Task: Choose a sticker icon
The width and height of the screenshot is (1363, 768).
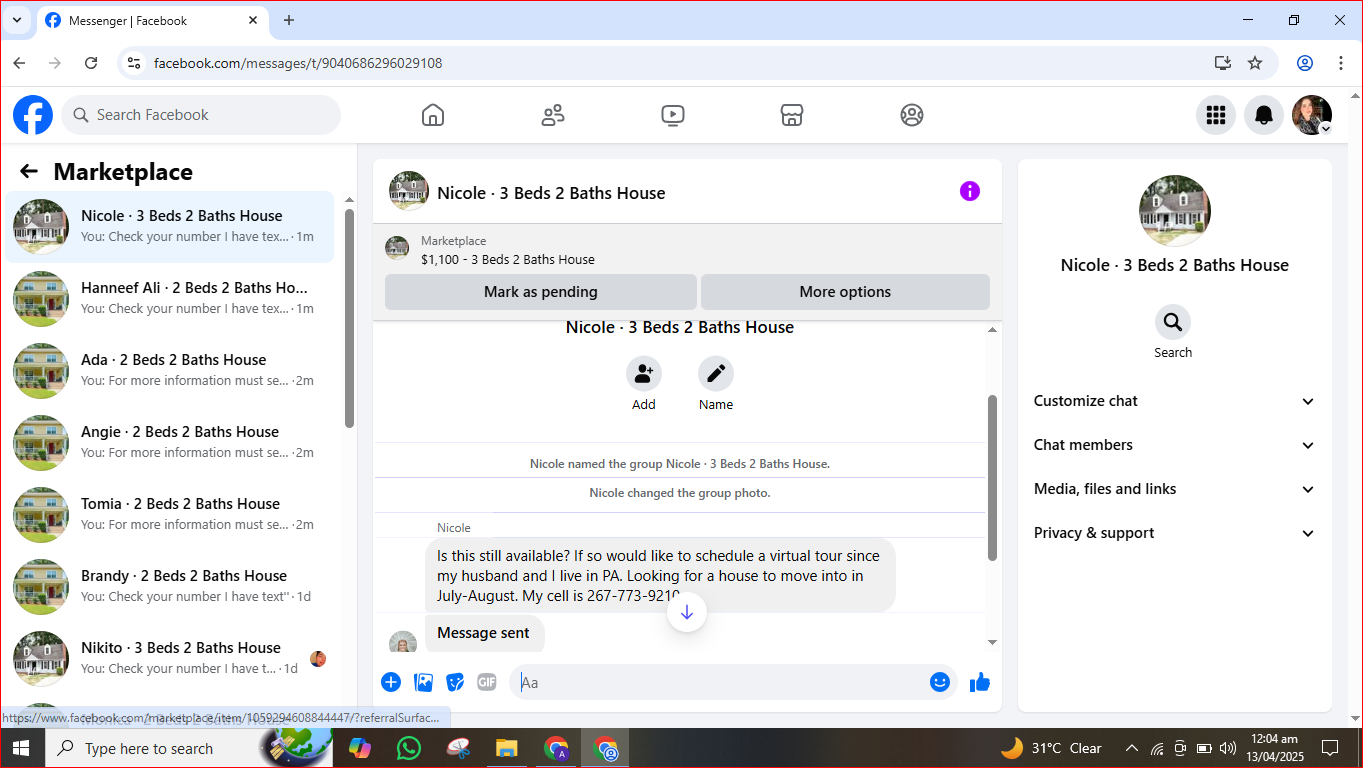Action: 455,682
